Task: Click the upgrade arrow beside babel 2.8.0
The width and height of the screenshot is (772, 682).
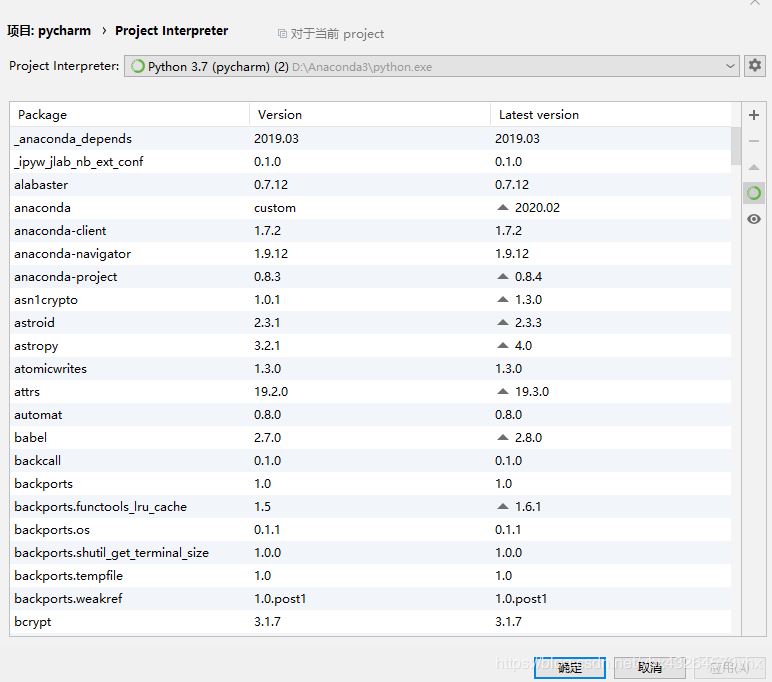Action: [503, 437]
